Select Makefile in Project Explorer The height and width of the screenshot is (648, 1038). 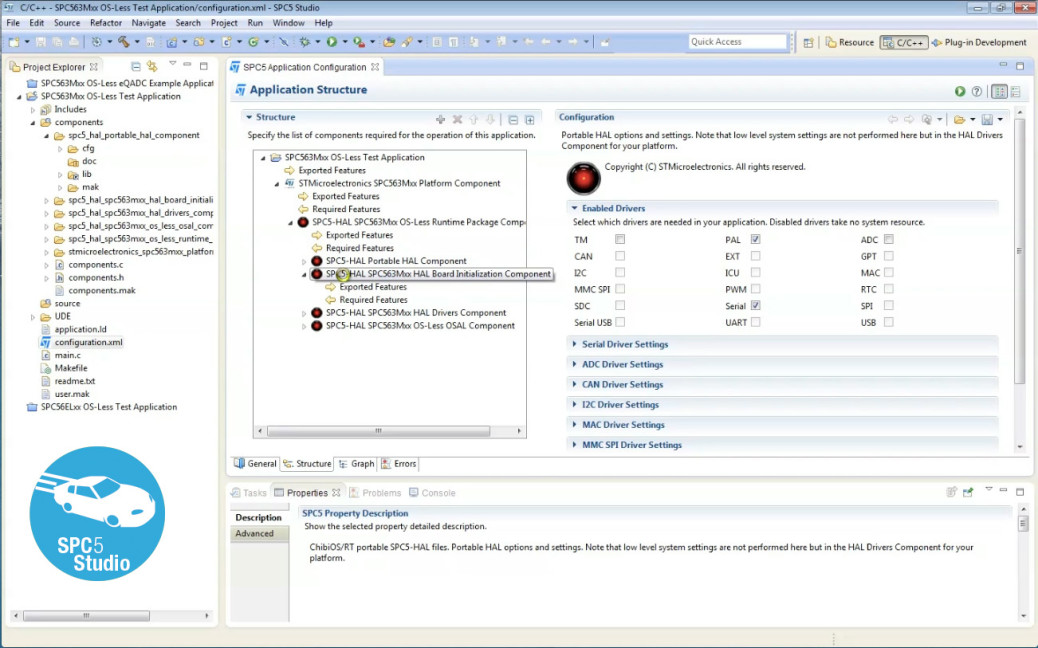tap(71, 368)
